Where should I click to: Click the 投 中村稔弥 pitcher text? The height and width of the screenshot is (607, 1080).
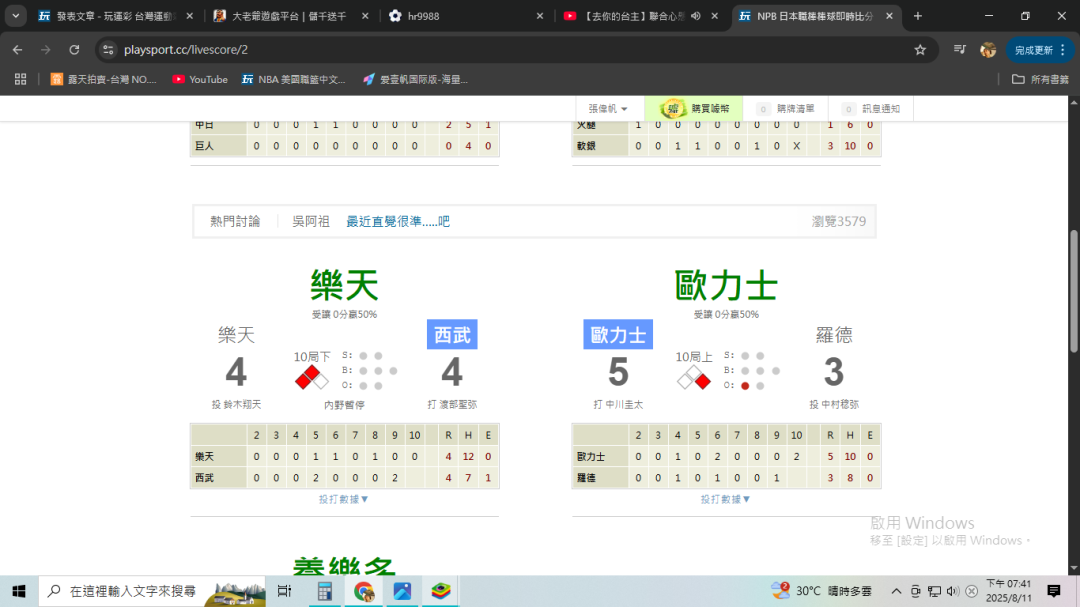[x=834, y=404]
